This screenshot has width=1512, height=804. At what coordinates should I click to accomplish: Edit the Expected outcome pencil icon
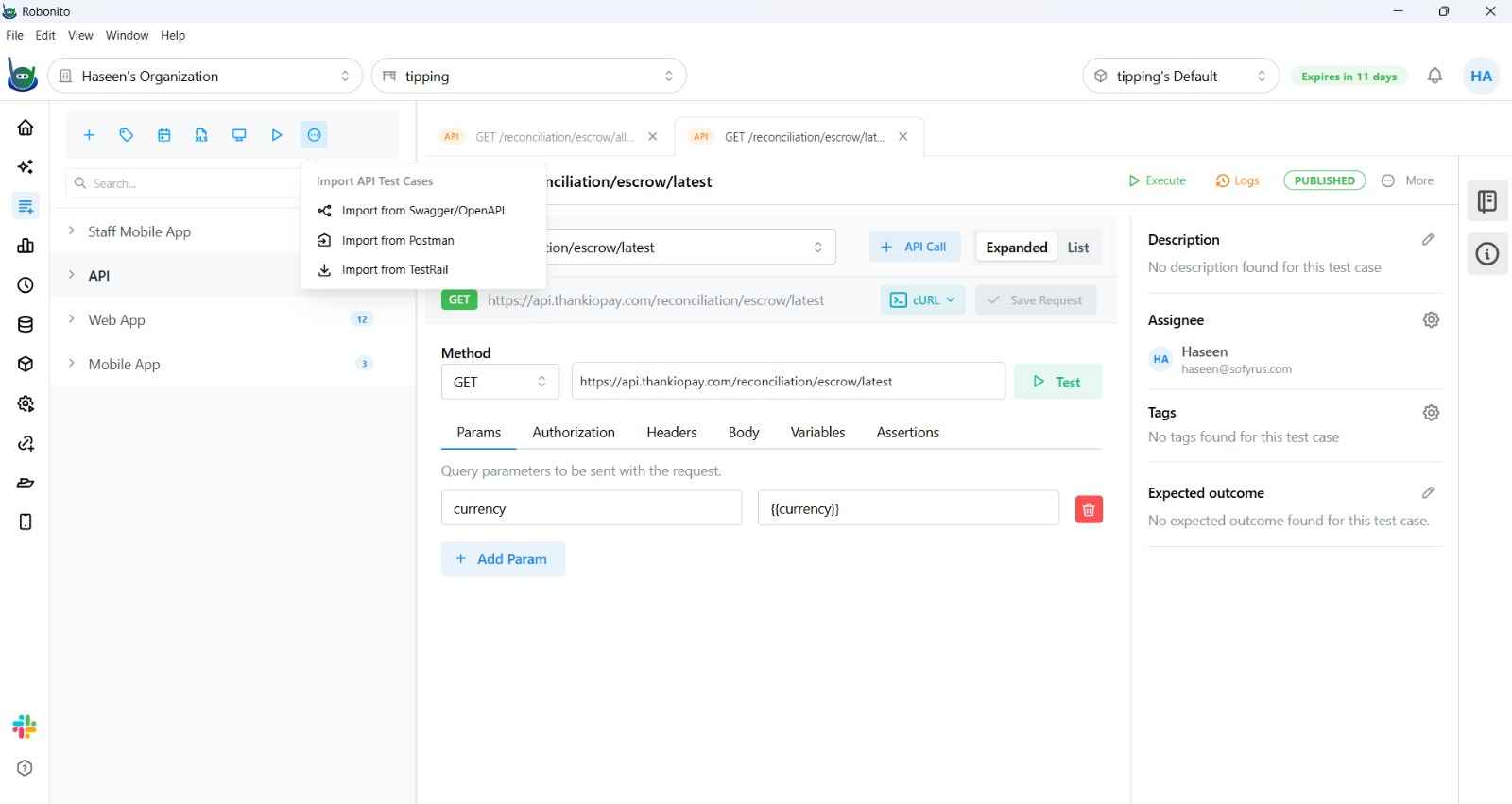click(x=1428, y=493)
